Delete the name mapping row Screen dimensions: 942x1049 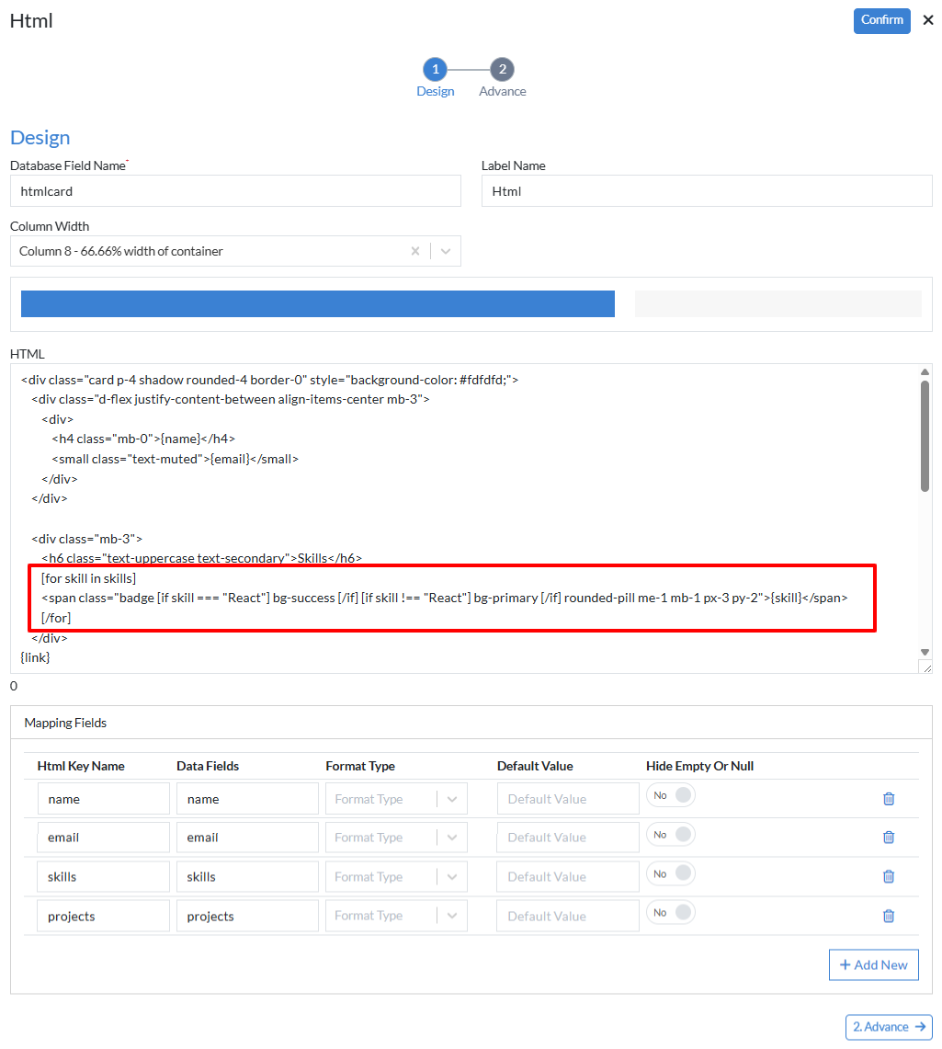pos(888,799)
